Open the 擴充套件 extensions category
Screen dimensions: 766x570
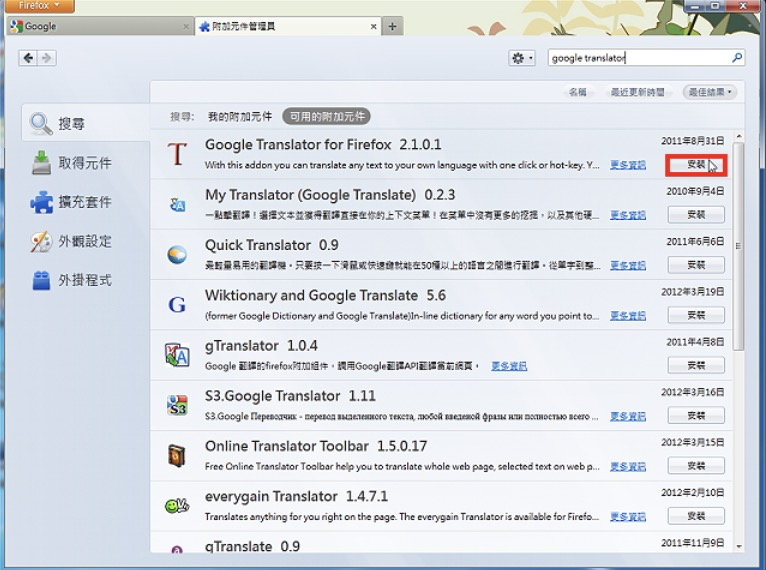tap(71, 202)
